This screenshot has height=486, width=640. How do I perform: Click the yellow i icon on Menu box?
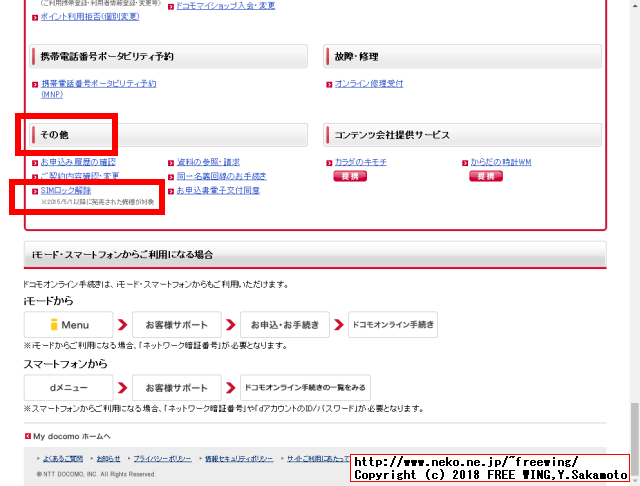(55, 325)
